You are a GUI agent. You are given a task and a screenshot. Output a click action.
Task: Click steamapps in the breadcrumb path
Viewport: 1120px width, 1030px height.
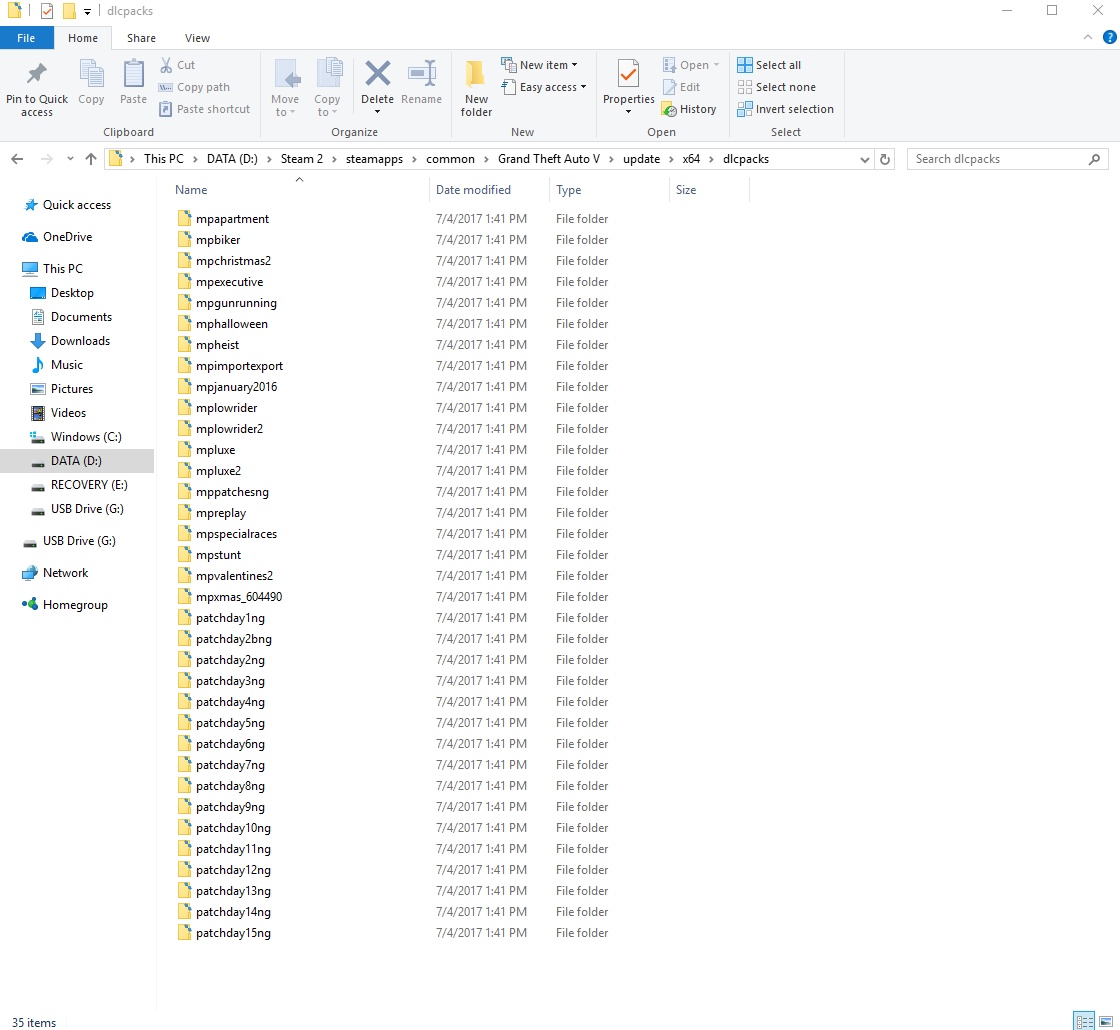coord(374,159)
